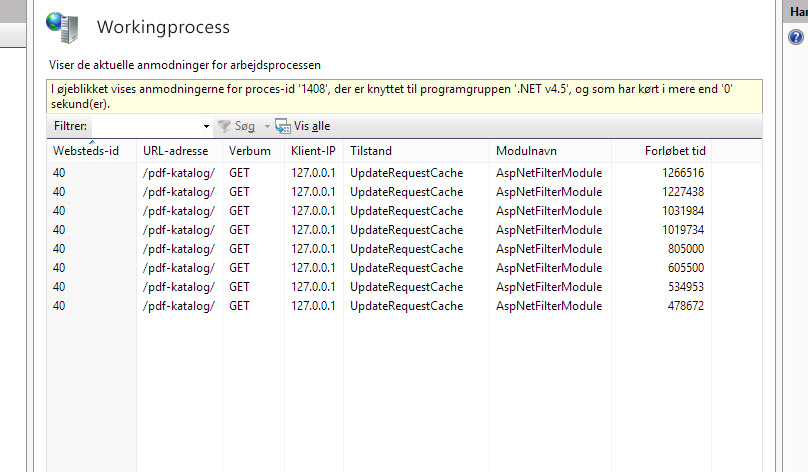Choose the request with elapsed time 534953

point(380,287)
